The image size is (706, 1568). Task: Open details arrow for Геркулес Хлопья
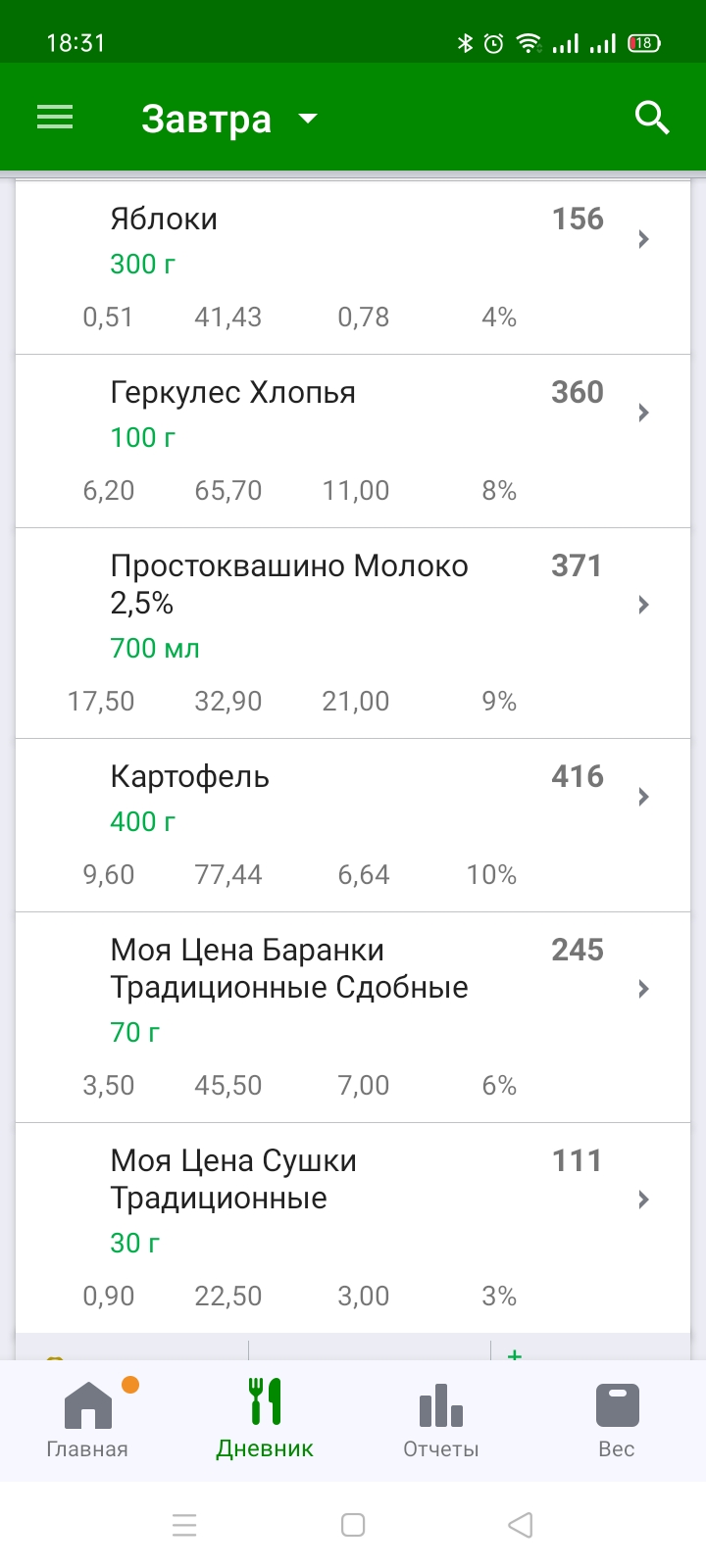click(x=643, y=413)
